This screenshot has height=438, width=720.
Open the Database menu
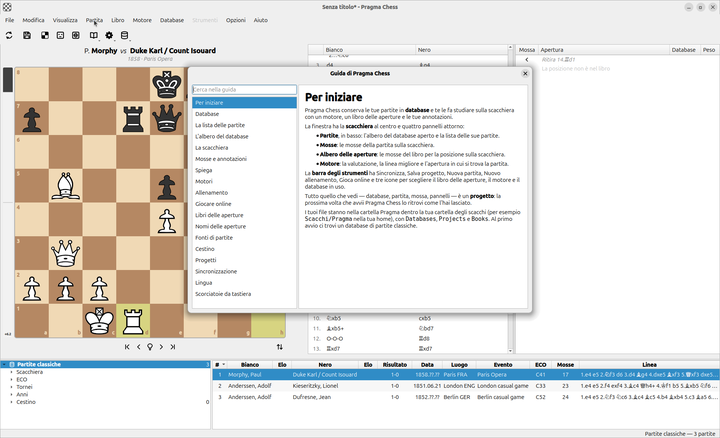[172, 20]
